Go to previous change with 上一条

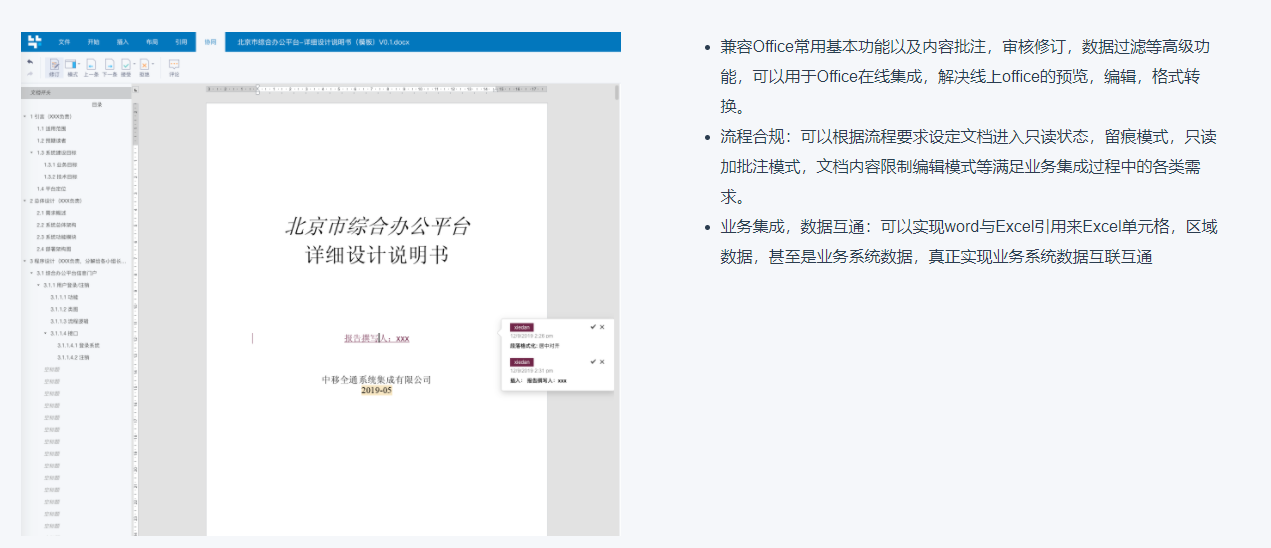point(91,67)
